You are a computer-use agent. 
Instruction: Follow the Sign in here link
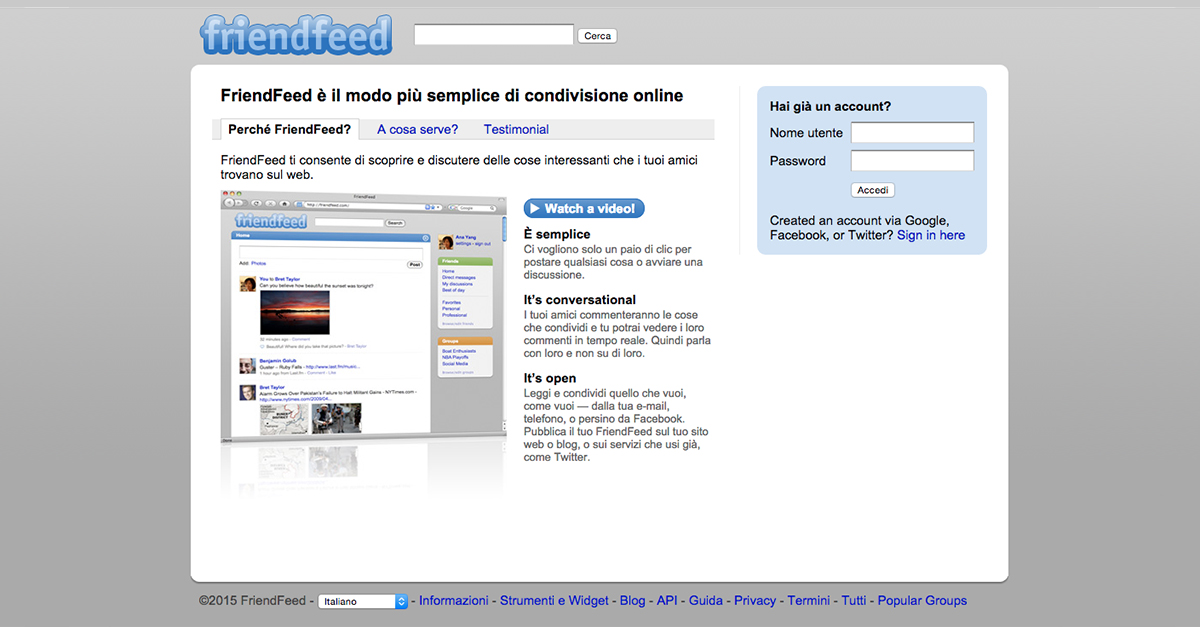click(931, 235)
